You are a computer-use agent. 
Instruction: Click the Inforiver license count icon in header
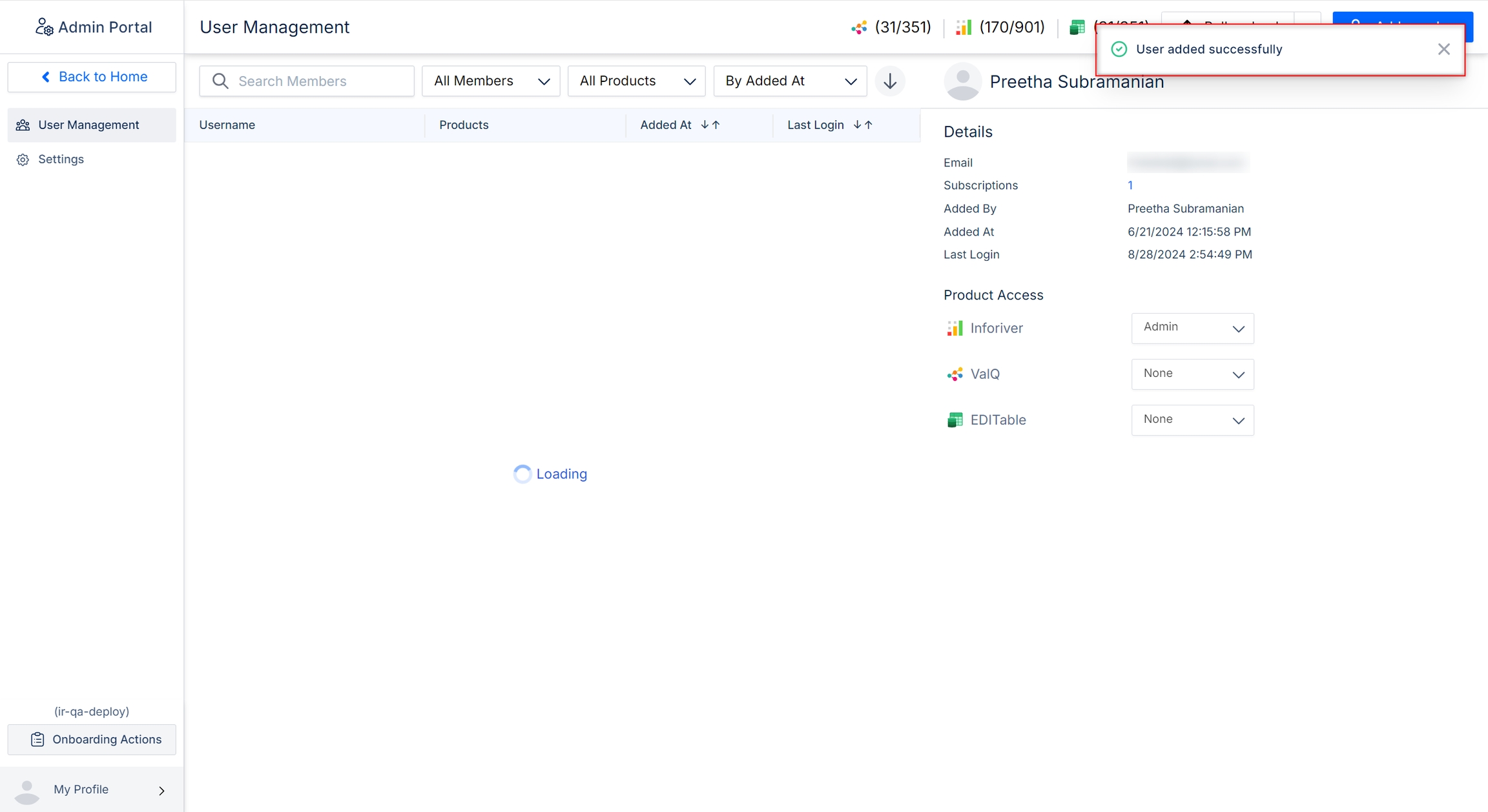963,27
